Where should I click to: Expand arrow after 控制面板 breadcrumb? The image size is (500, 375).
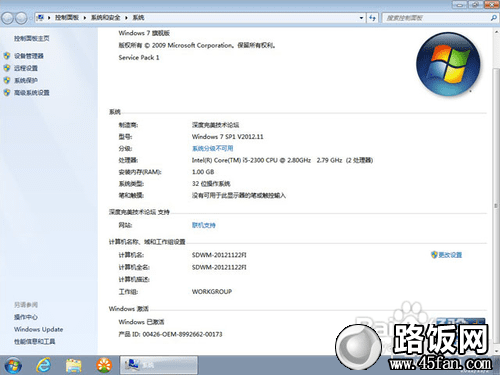[85, 18]
